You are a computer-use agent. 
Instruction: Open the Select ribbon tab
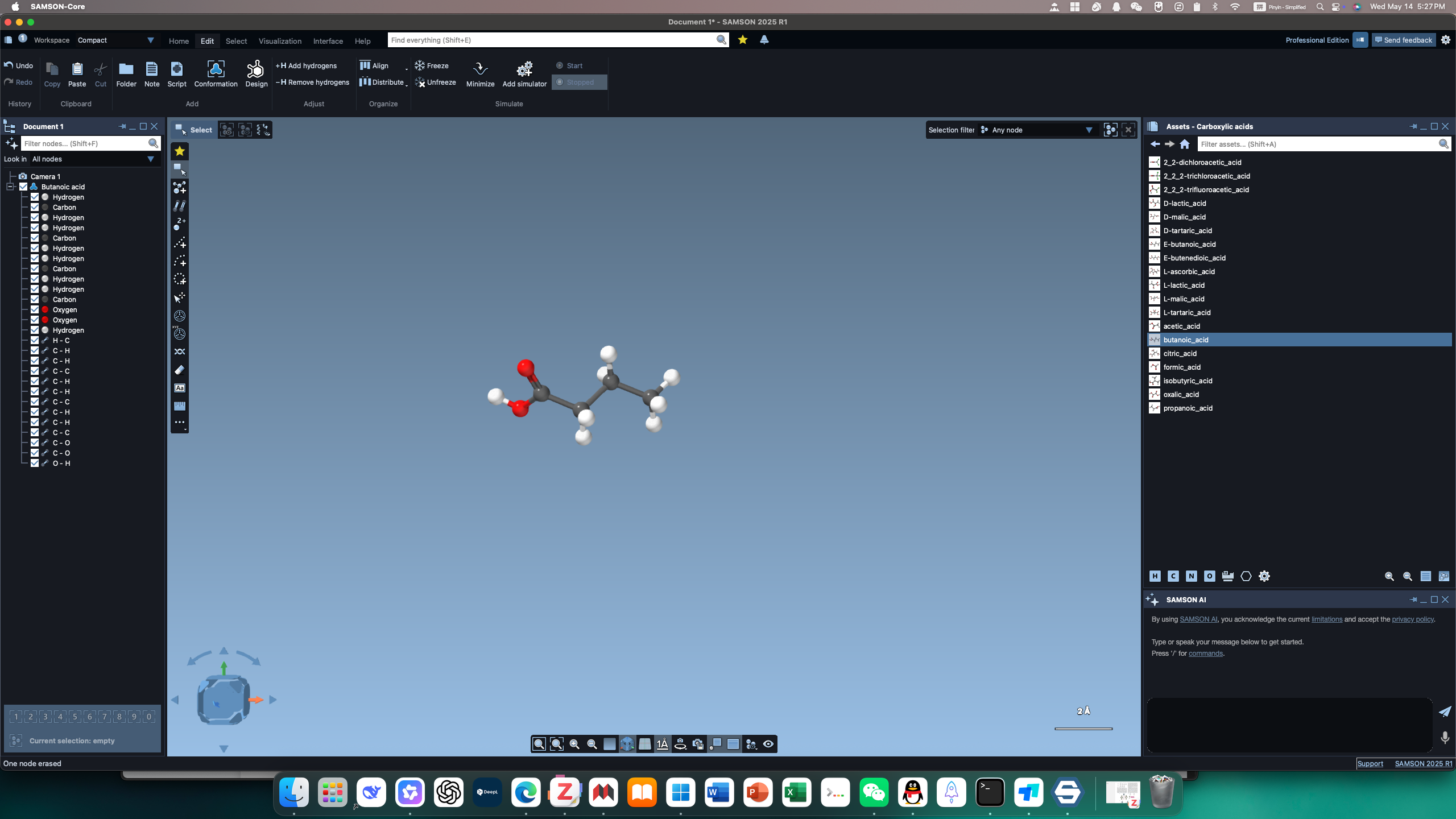point(236,41)
